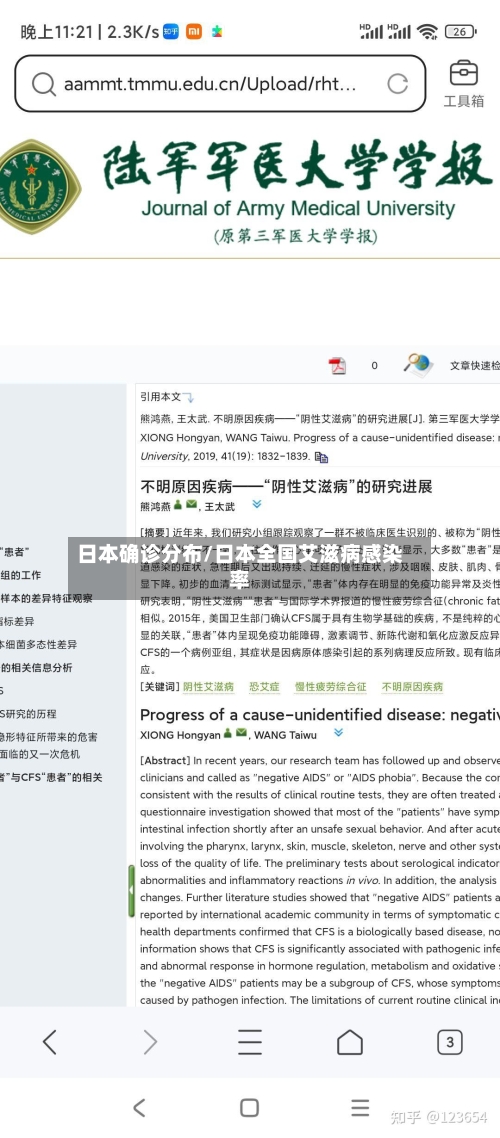
Task: Open the browser hamburger menu
Action: tap(250, 1042)
